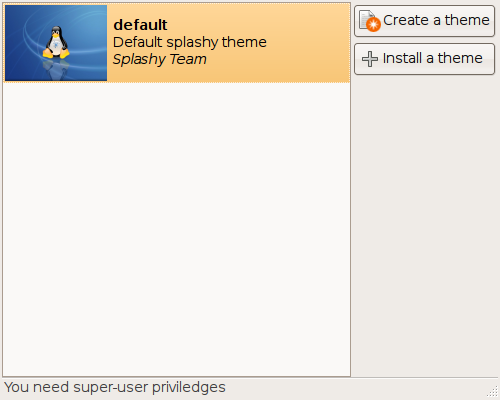Click the empty area of the theme list
The width and height of the screenshot is (500, 400).
[176, 229]
